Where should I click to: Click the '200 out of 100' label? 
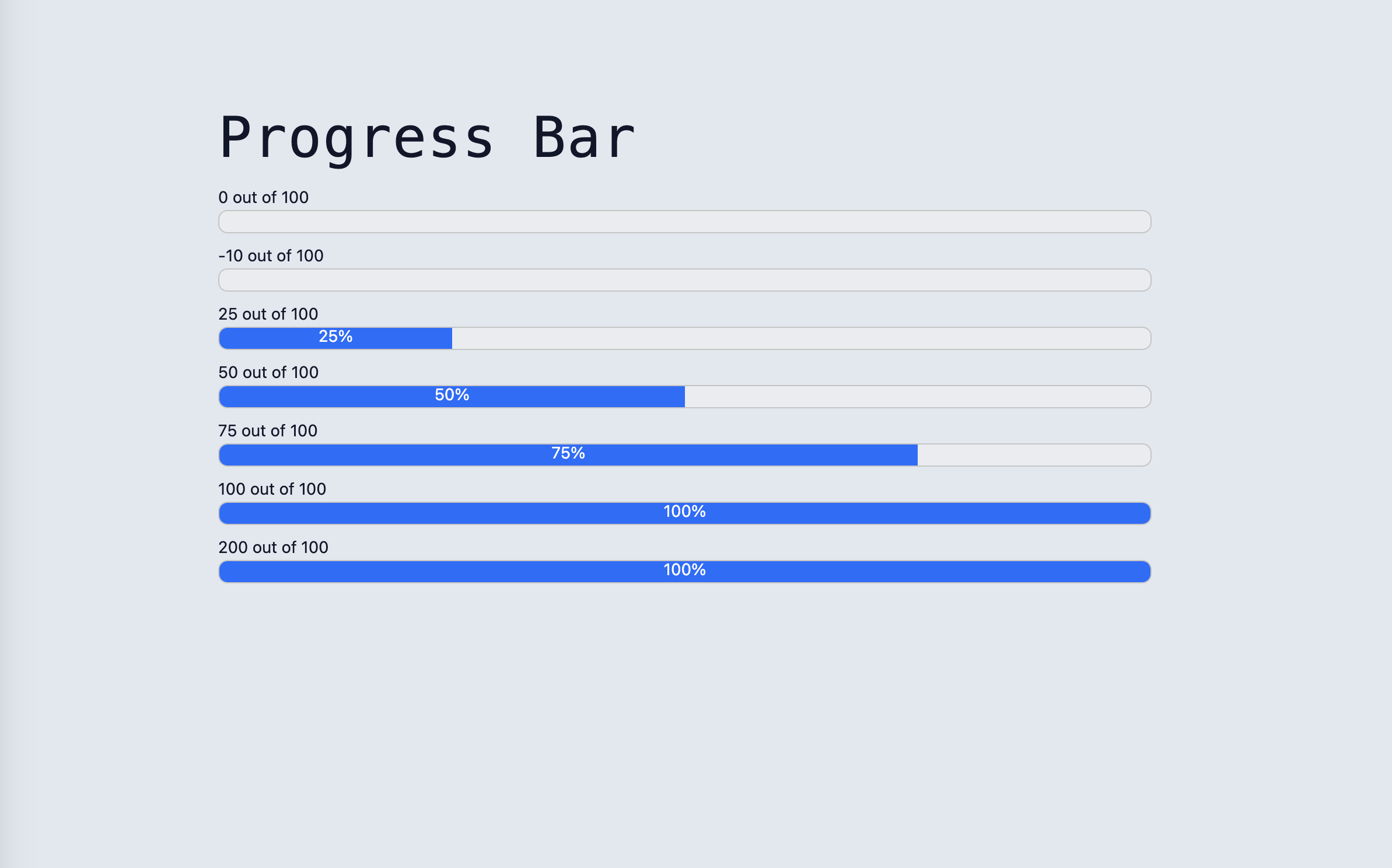tap(274, 548)
